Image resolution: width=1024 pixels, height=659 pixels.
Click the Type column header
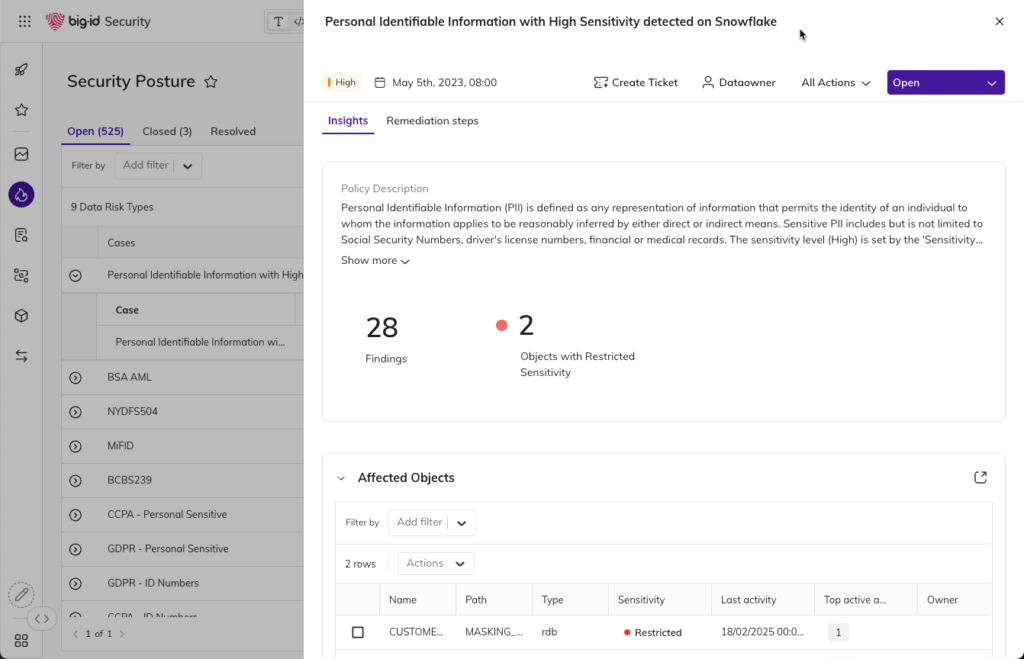tap(570, 600)
